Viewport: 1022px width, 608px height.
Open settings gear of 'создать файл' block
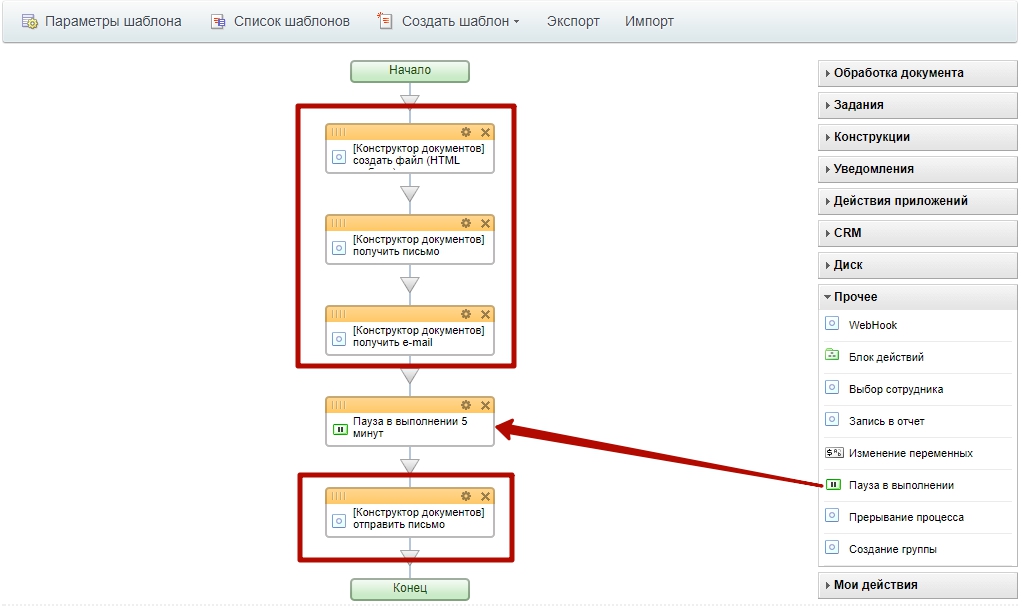pyautogui.click(x=466, y=132)
